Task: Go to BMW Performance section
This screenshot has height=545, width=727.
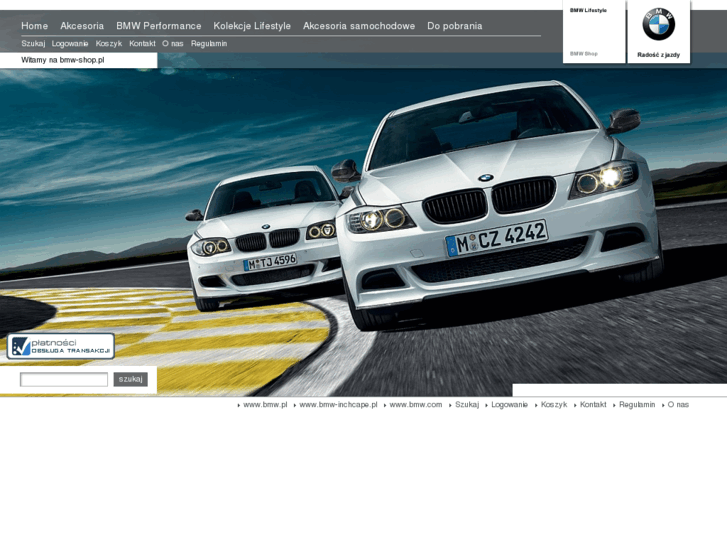Action: click(x=159, y=26)
